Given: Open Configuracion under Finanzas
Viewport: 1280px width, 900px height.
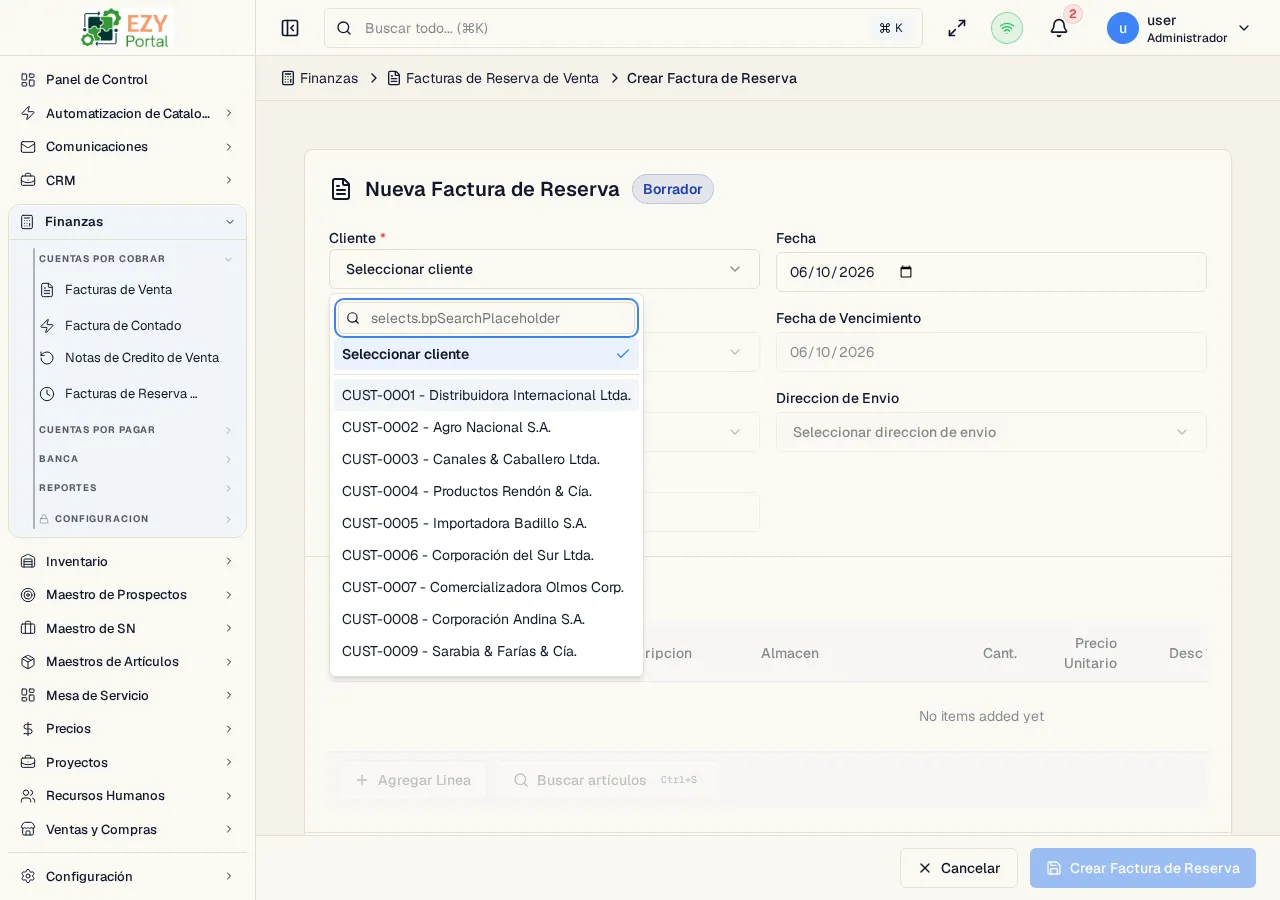Looking at the screenshot, I should coord(102,519).
